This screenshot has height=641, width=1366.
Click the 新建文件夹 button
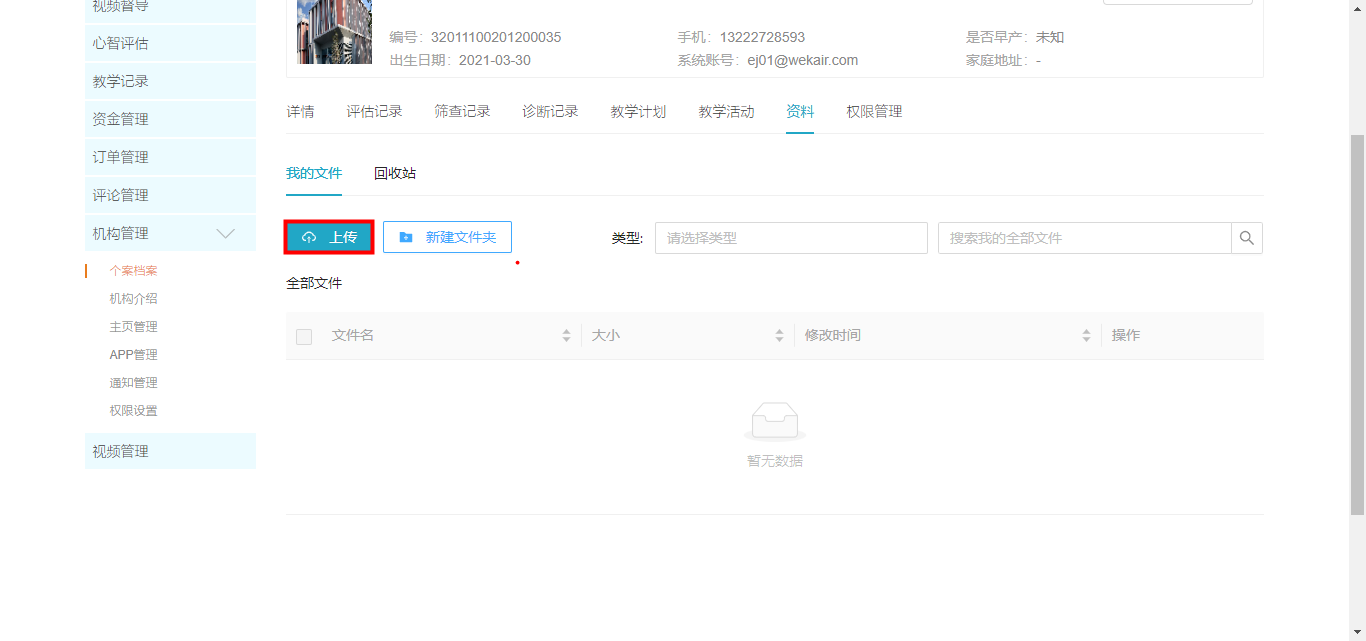pyautogui.click(x=447, y=237)
